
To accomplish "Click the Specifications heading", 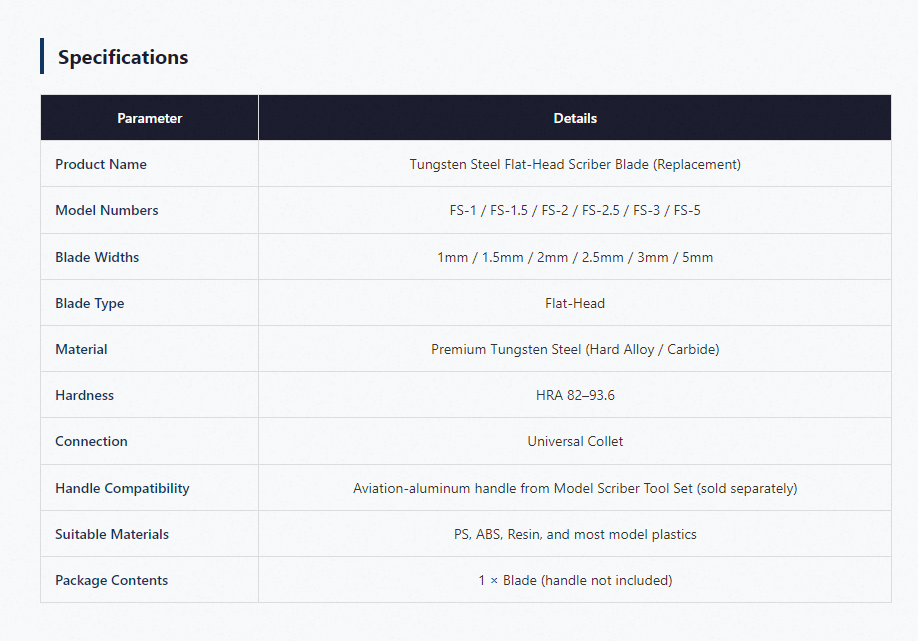I will tap(123, 57).
